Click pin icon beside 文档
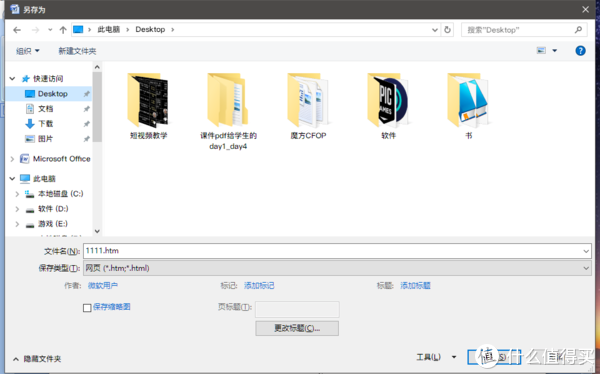600x374 pixels. click(x=86, y=109)
